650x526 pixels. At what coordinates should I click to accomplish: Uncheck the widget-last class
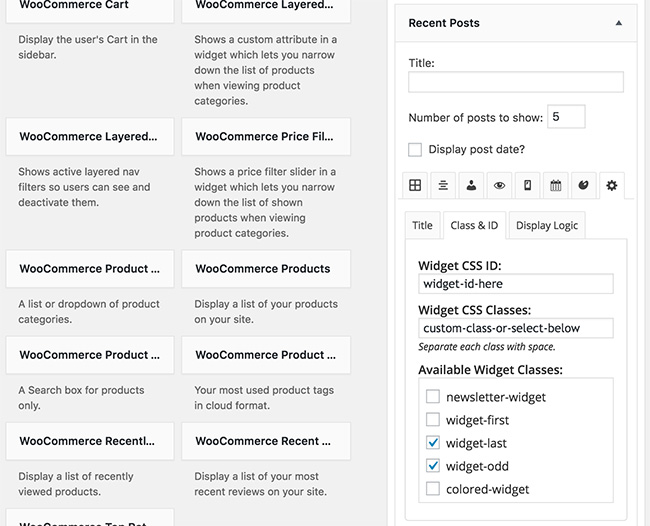click(x=433, y=443)
